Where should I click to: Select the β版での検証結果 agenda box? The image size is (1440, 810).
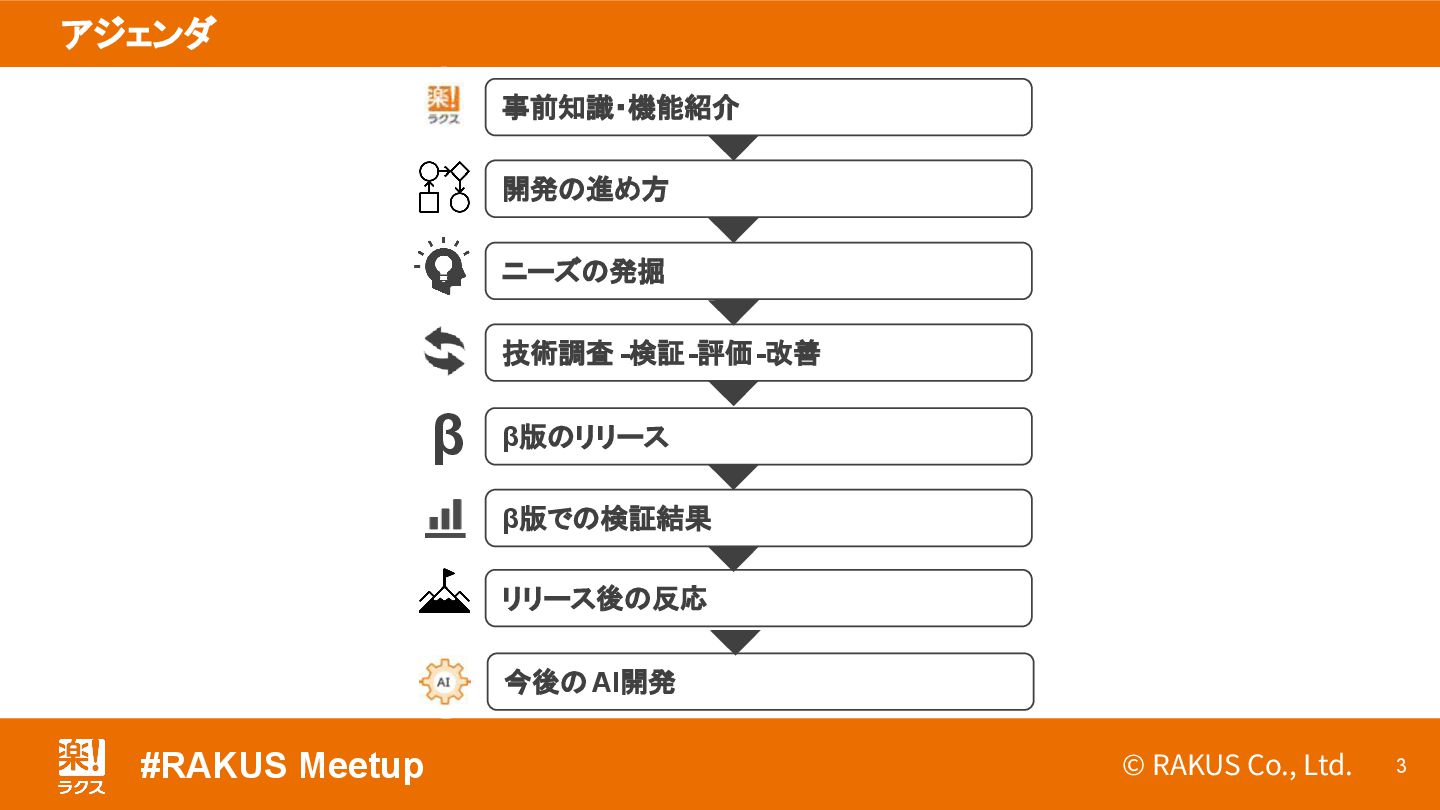pyautogui.click(x=758, y=518)
